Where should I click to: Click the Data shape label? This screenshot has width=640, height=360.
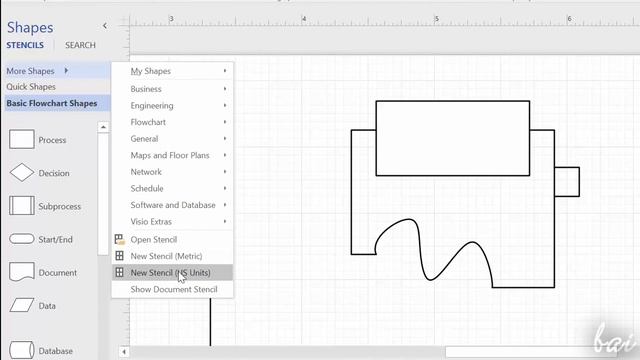coord(47,306)
